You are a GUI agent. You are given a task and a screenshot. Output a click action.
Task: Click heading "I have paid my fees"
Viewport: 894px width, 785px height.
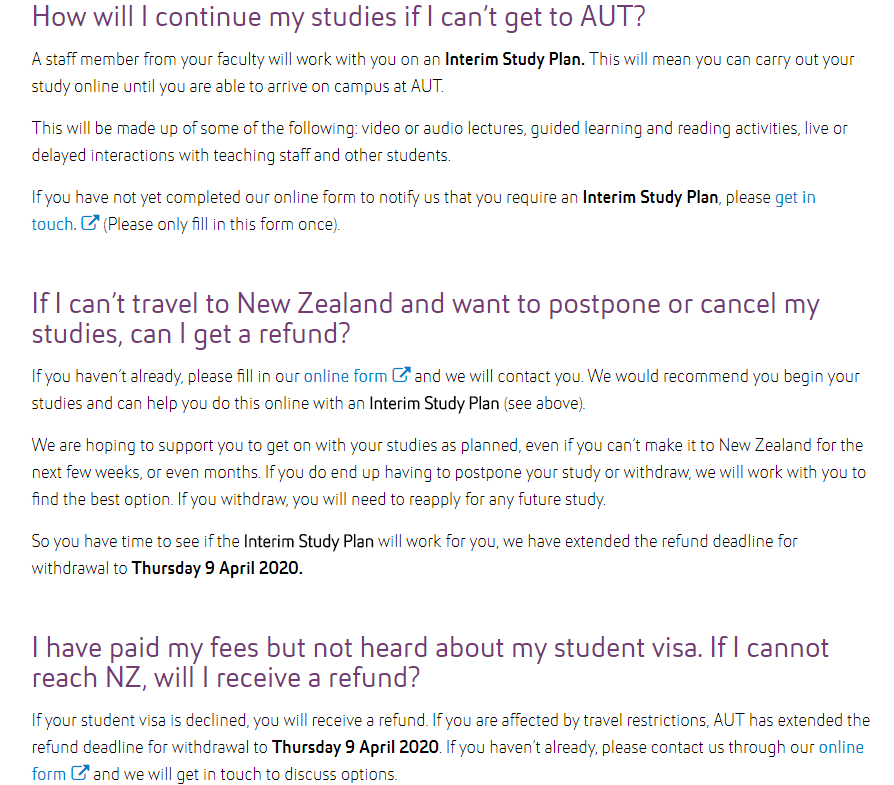[430, 662]
